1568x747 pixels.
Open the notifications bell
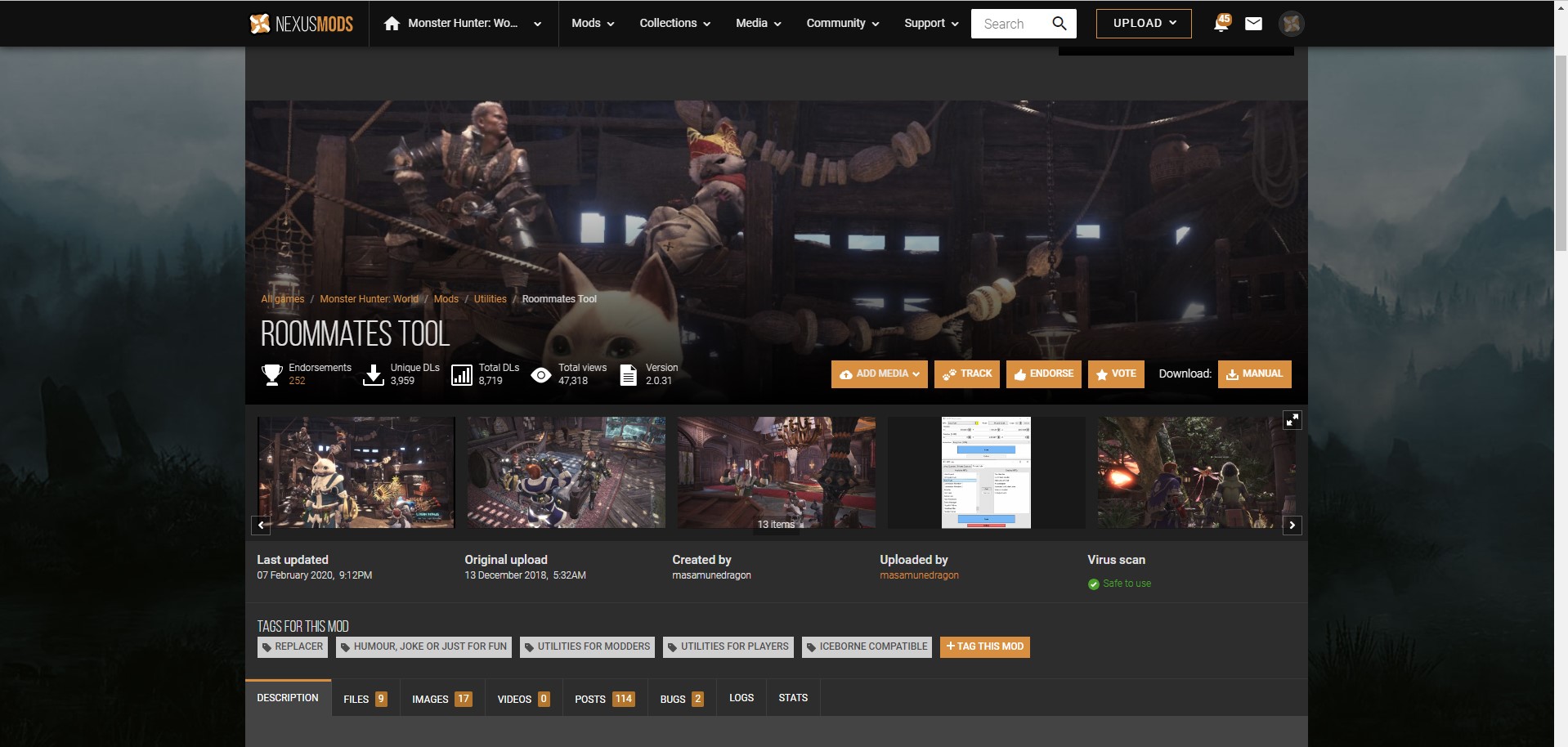tap(1221, 23)
